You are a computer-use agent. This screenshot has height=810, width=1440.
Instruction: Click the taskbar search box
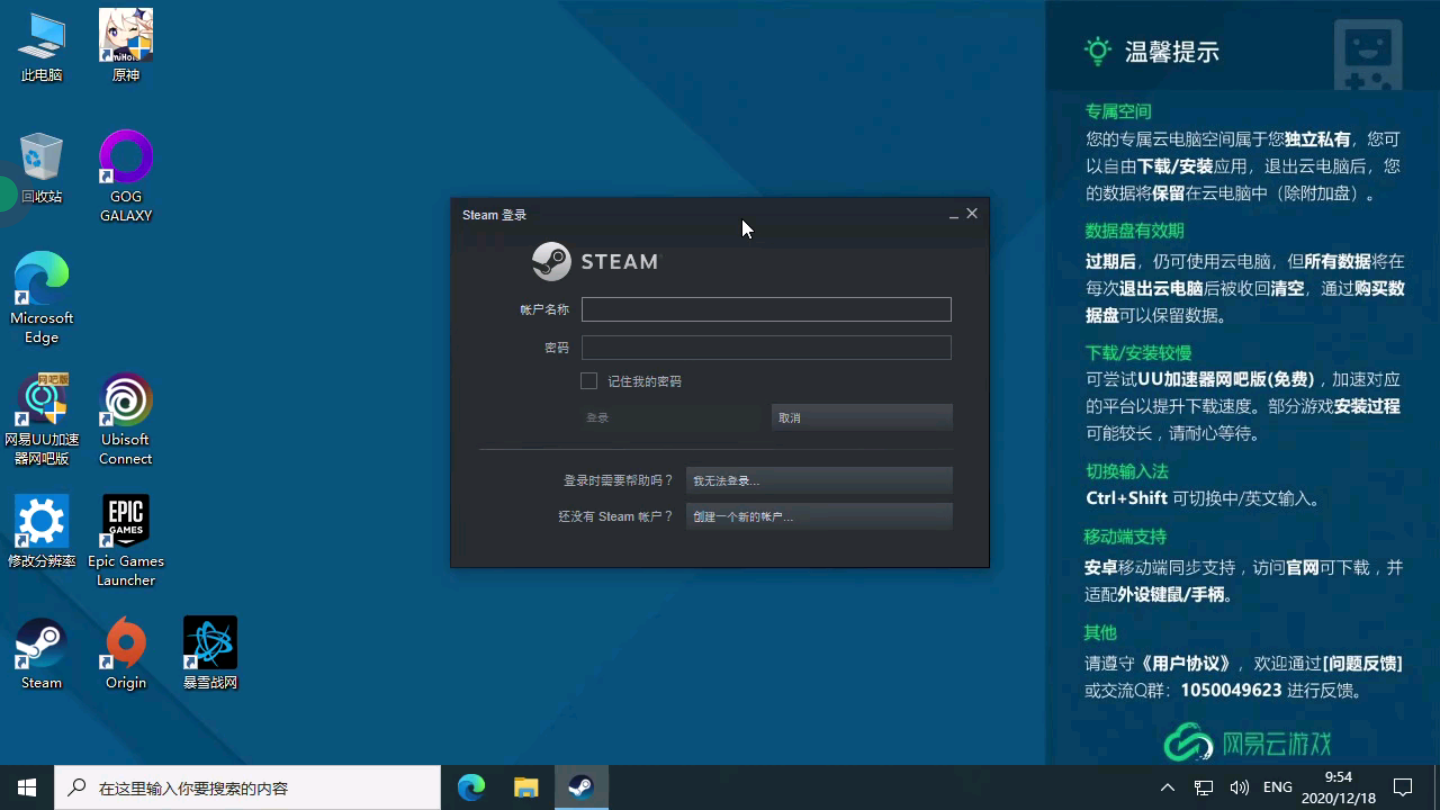248,787
